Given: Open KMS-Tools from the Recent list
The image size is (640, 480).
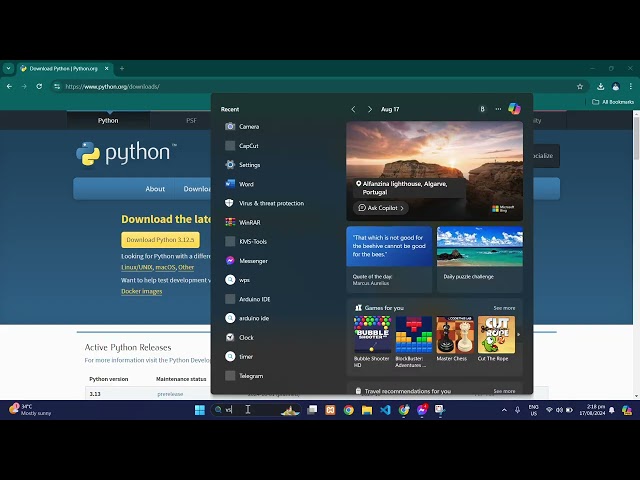Looking at the screenshot, I should point(246,242).
